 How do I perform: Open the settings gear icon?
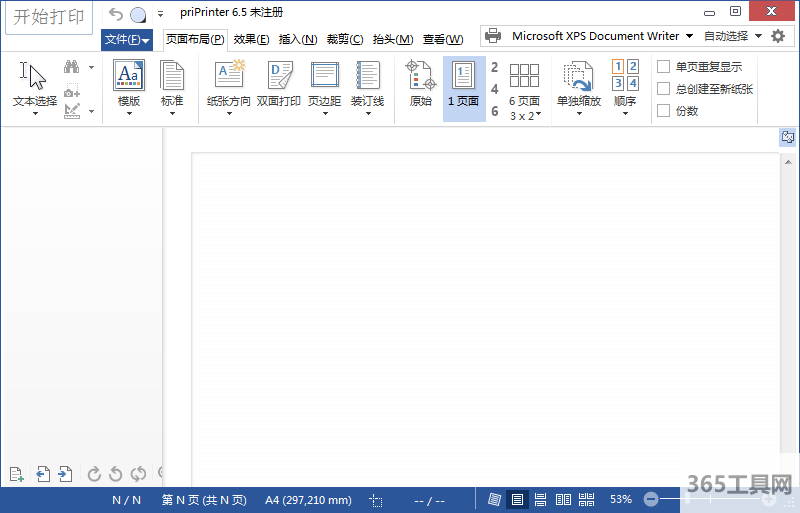[x=778, y=36]
